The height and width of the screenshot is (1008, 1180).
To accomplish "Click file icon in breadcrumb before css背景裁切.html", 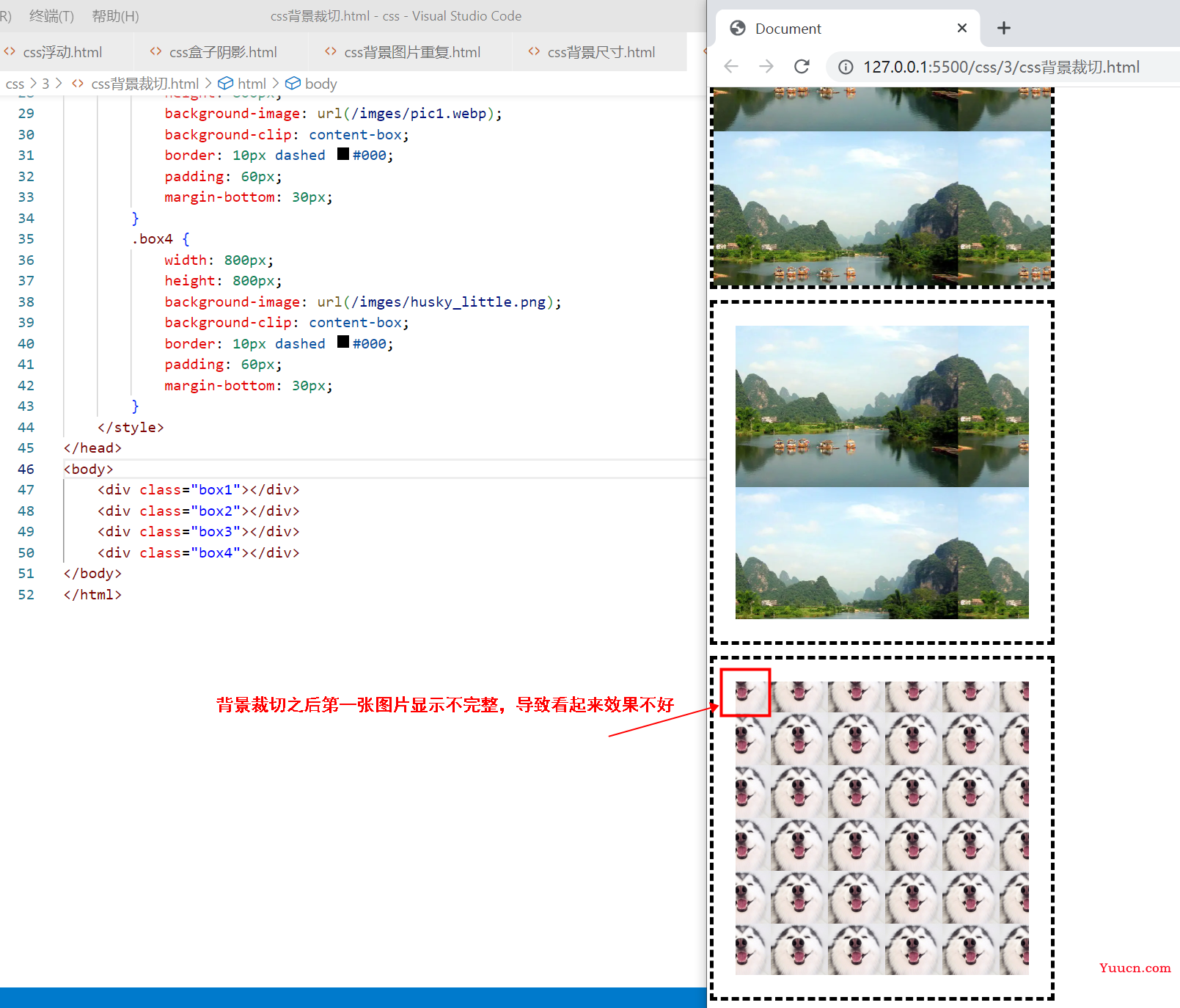I will (78, 84).
